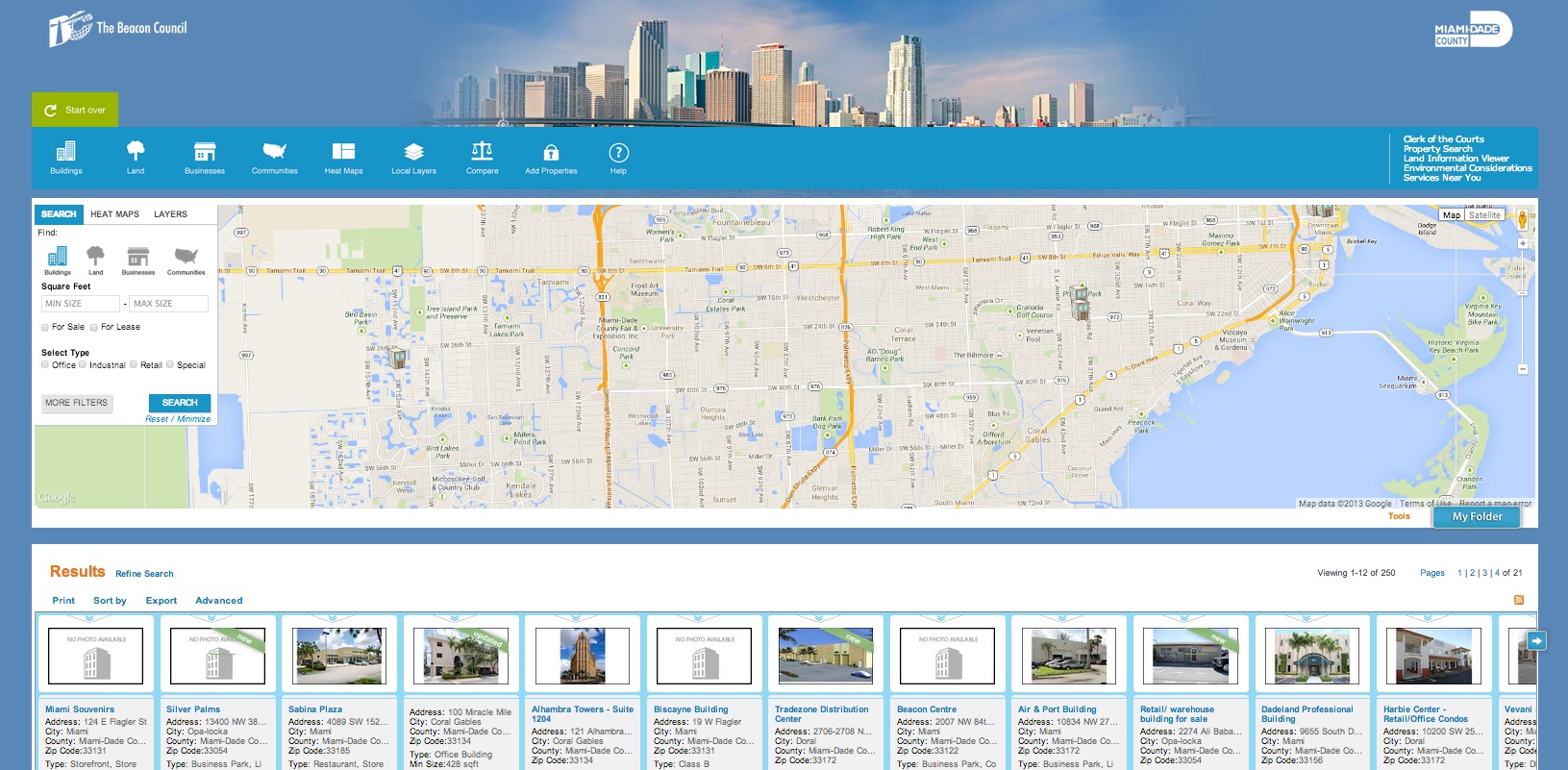The width and height of the screenshot is (1568, 770).
Task: Open Buildings in the blue toolbar
Action: click(x=65, y=158)
